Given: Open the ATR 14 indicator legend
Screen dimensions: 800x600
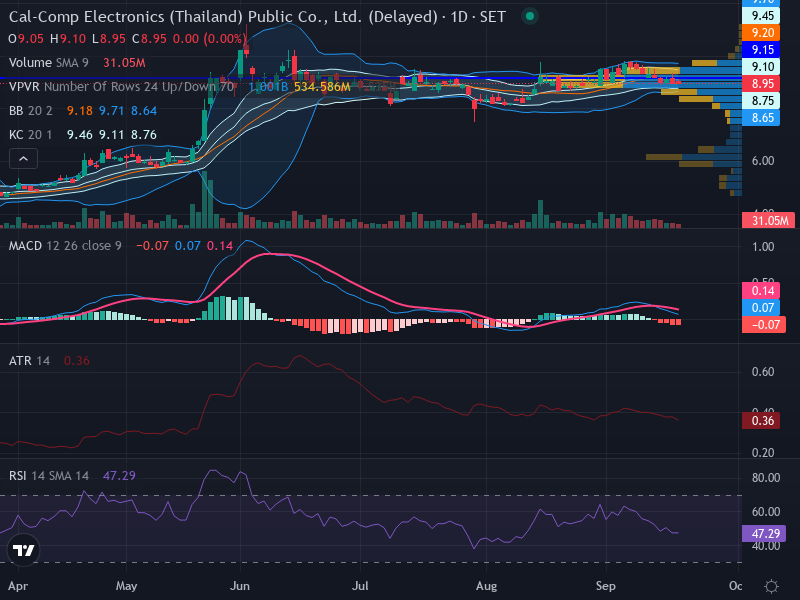Looking at the screenshot, I should tap(29, 361).
